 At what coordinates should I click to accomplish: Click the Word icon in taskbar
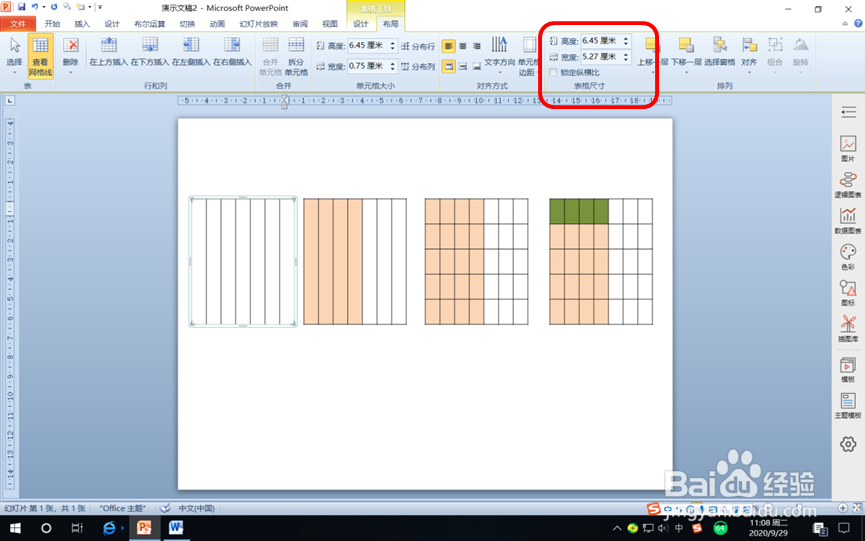pos(176,528)
